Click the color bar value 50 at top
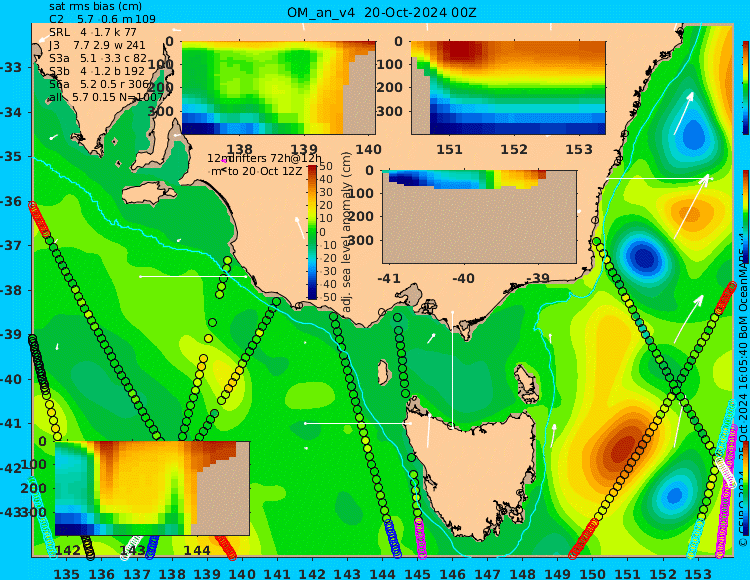Screen dimensions: 750x580 pos(326,166)
